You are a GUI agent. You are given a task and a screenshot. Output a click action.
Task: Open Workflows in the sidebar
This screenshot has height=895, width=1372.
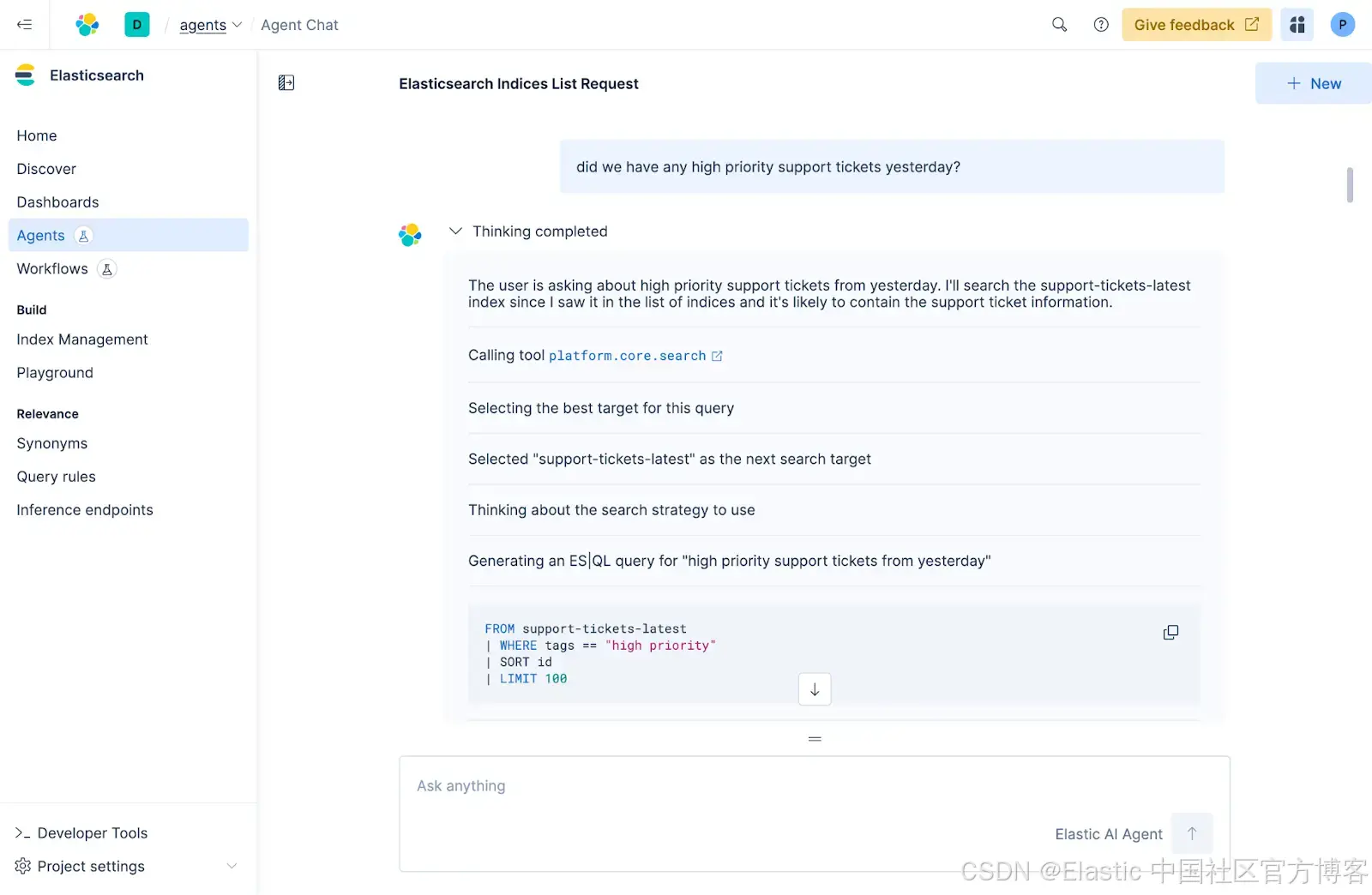[x=52, y=269]
